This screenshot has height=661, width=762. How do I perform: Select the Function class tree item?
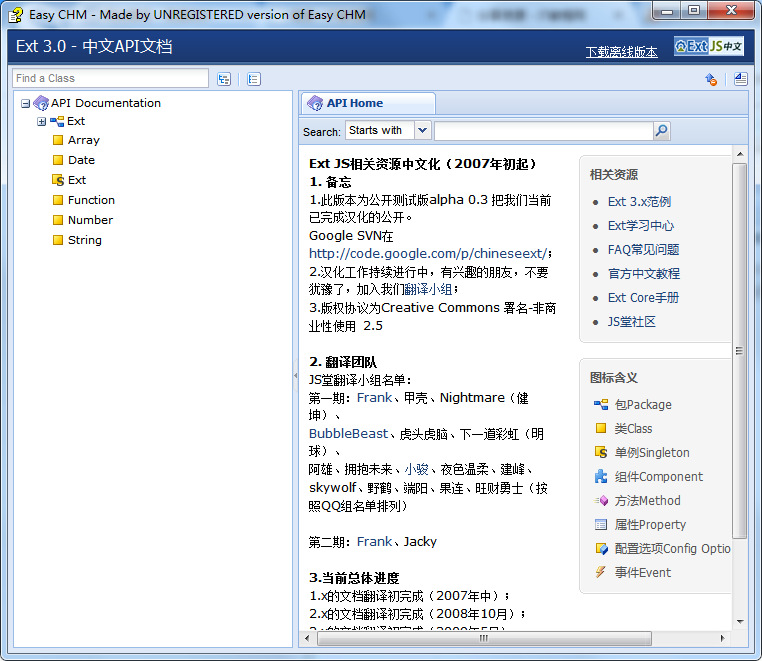[x=91, y=200]
